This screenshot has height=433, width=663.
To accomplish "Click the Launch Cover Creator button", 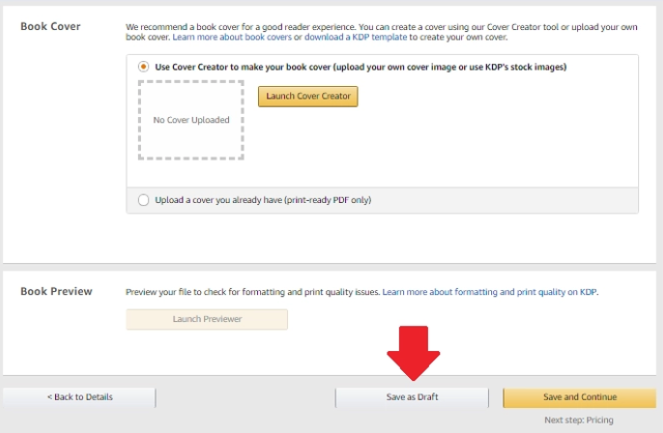I will pos(308,96).
